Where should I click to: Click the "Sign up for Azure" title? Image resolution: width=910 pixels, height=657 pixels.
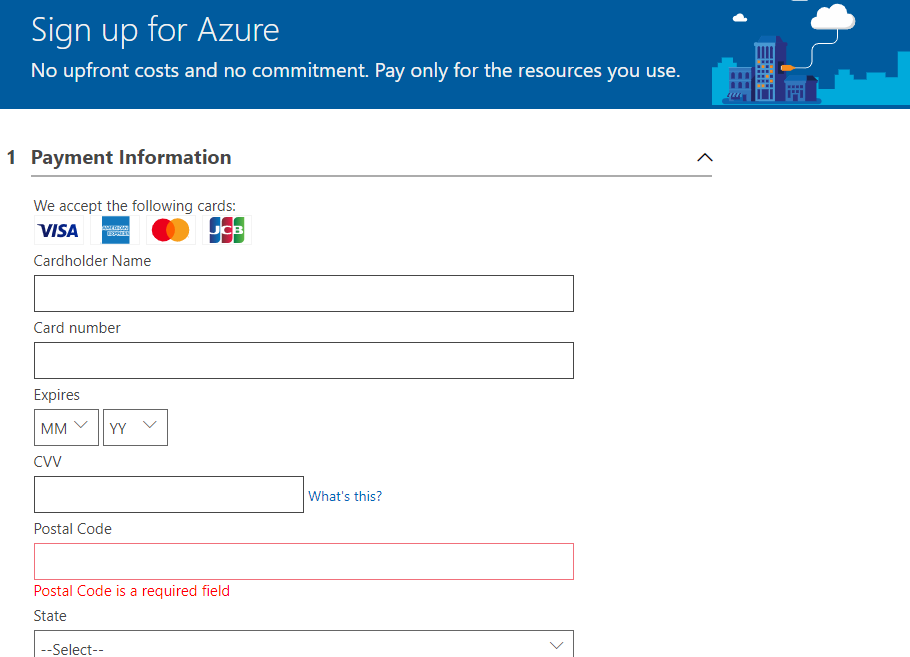[x=155, y=30]
